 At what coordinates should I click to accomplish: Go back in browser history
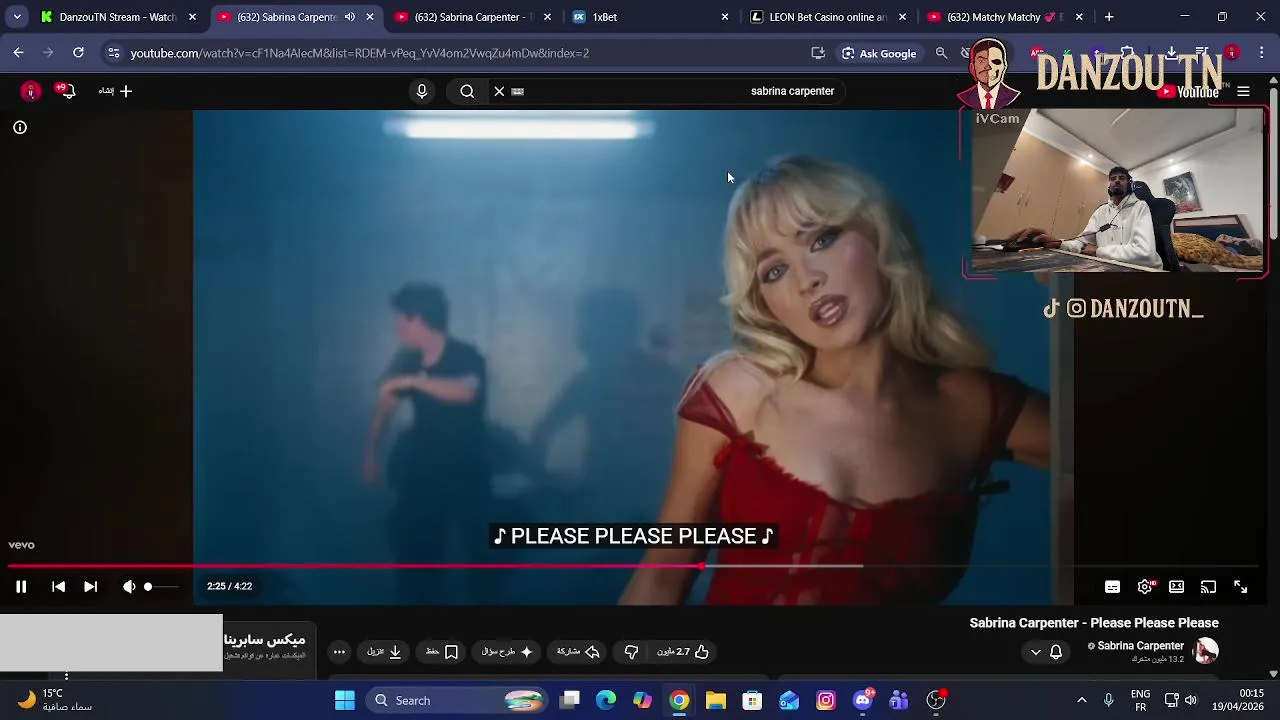tap(18, 53)
